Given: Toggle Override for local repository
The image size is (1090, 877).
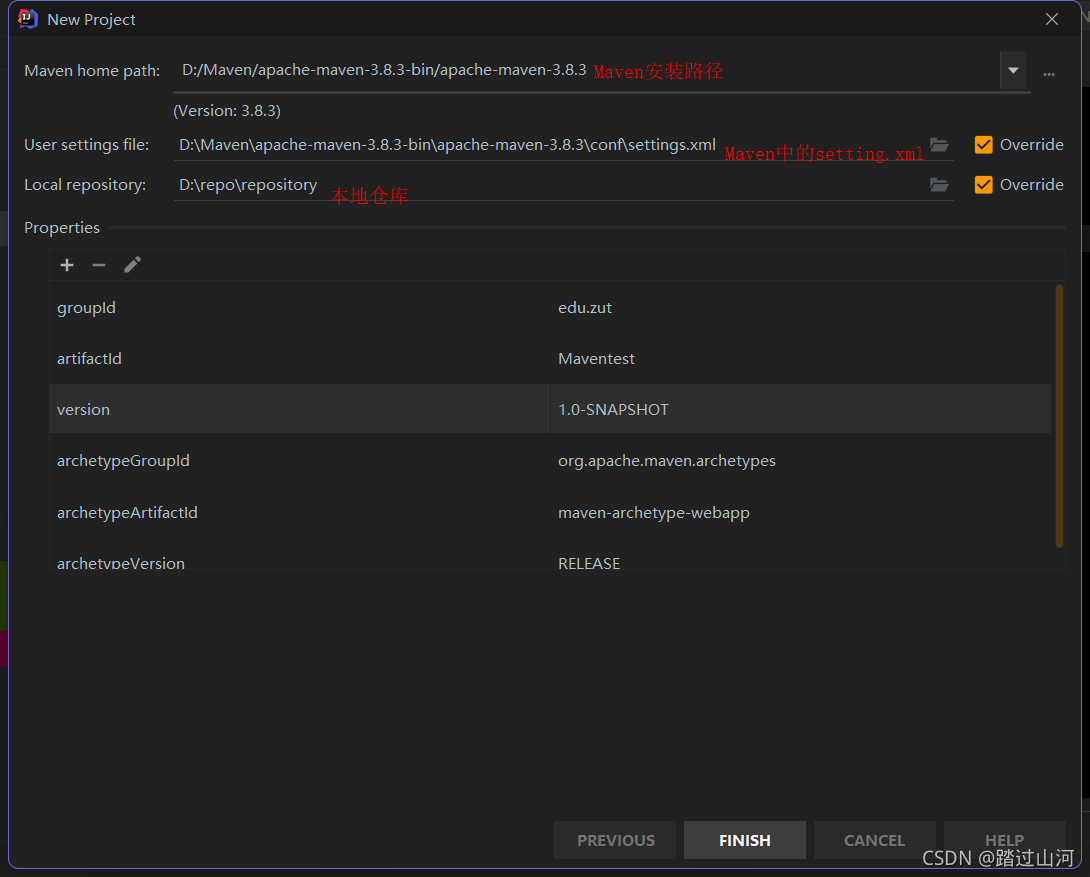Looking at the screenshot, I should coord(984,185).
